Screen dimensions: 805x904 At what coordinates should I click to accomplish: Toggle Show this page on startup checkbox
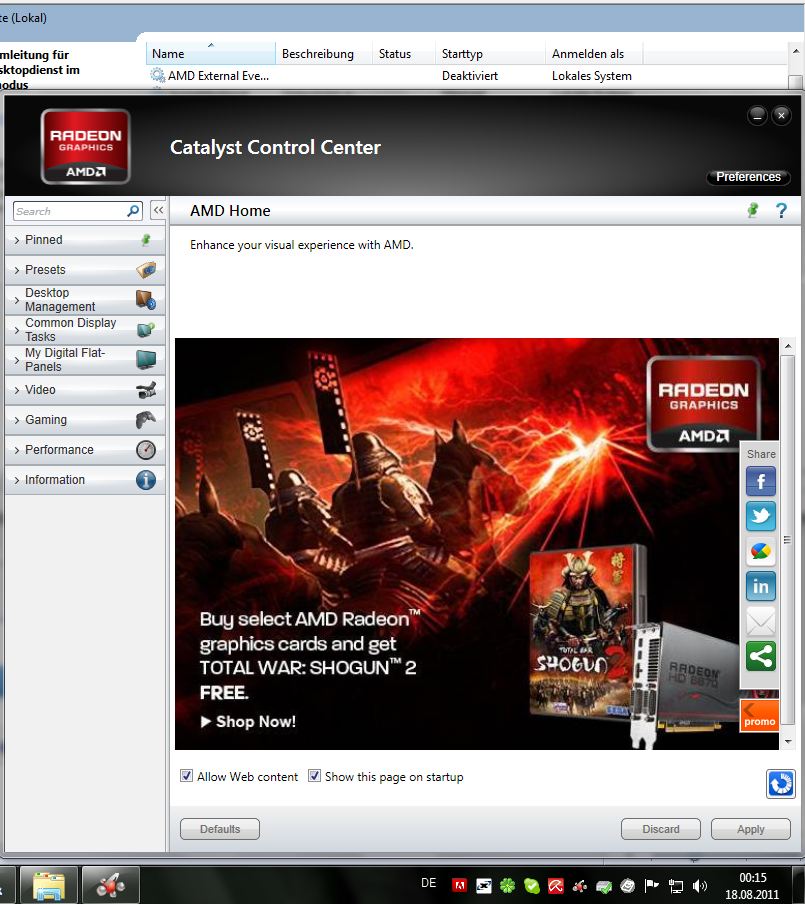pos(314,776)
